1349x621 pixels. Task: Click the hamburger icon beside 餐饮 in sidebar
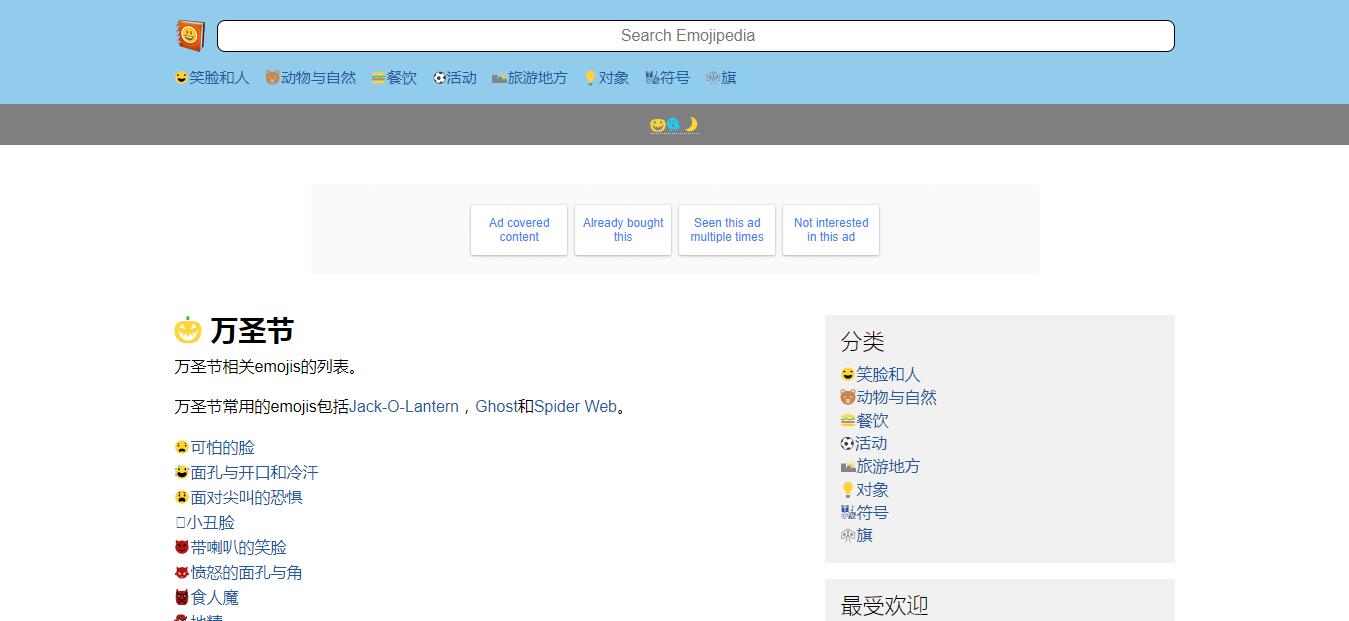[x=846, y=420]
